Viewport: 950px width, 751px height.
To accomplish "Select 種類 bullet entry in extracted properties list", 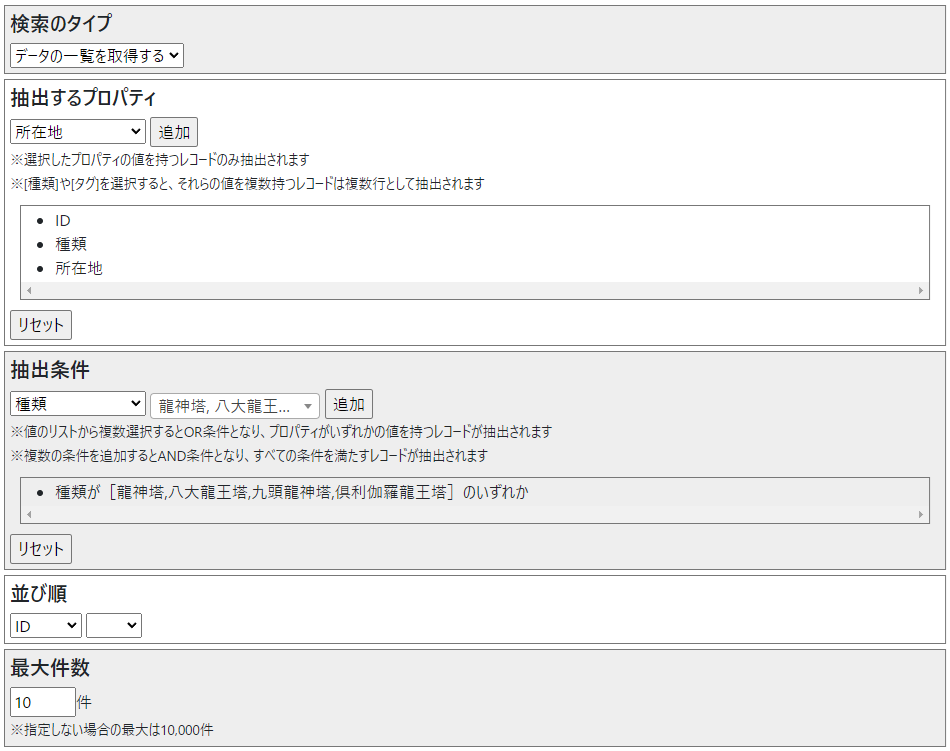I will pyautogui.click(x=71, y=244).
